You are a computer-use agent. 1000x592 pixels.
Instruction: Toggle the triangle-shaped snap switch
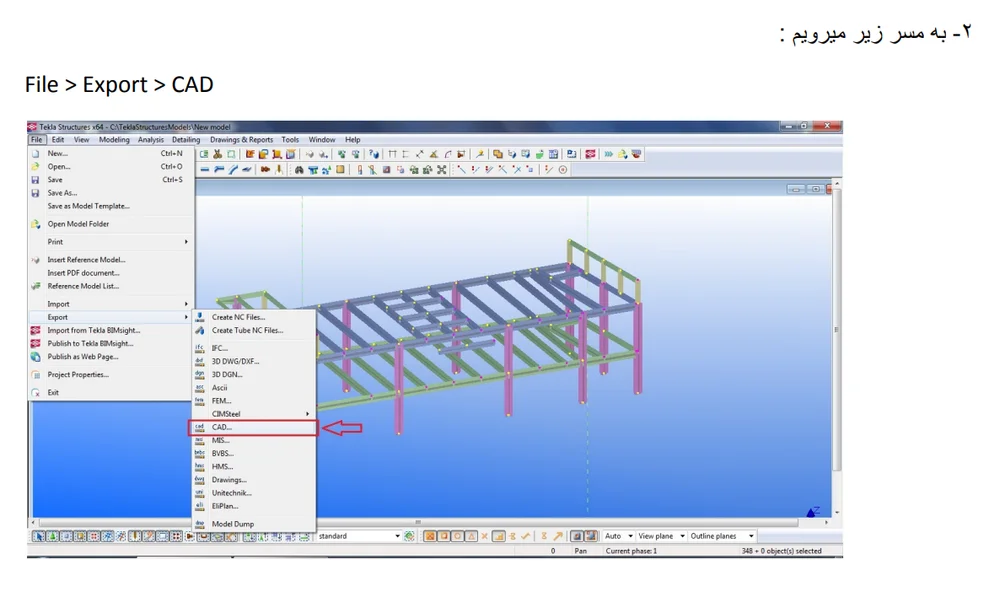tap(471, 536)
